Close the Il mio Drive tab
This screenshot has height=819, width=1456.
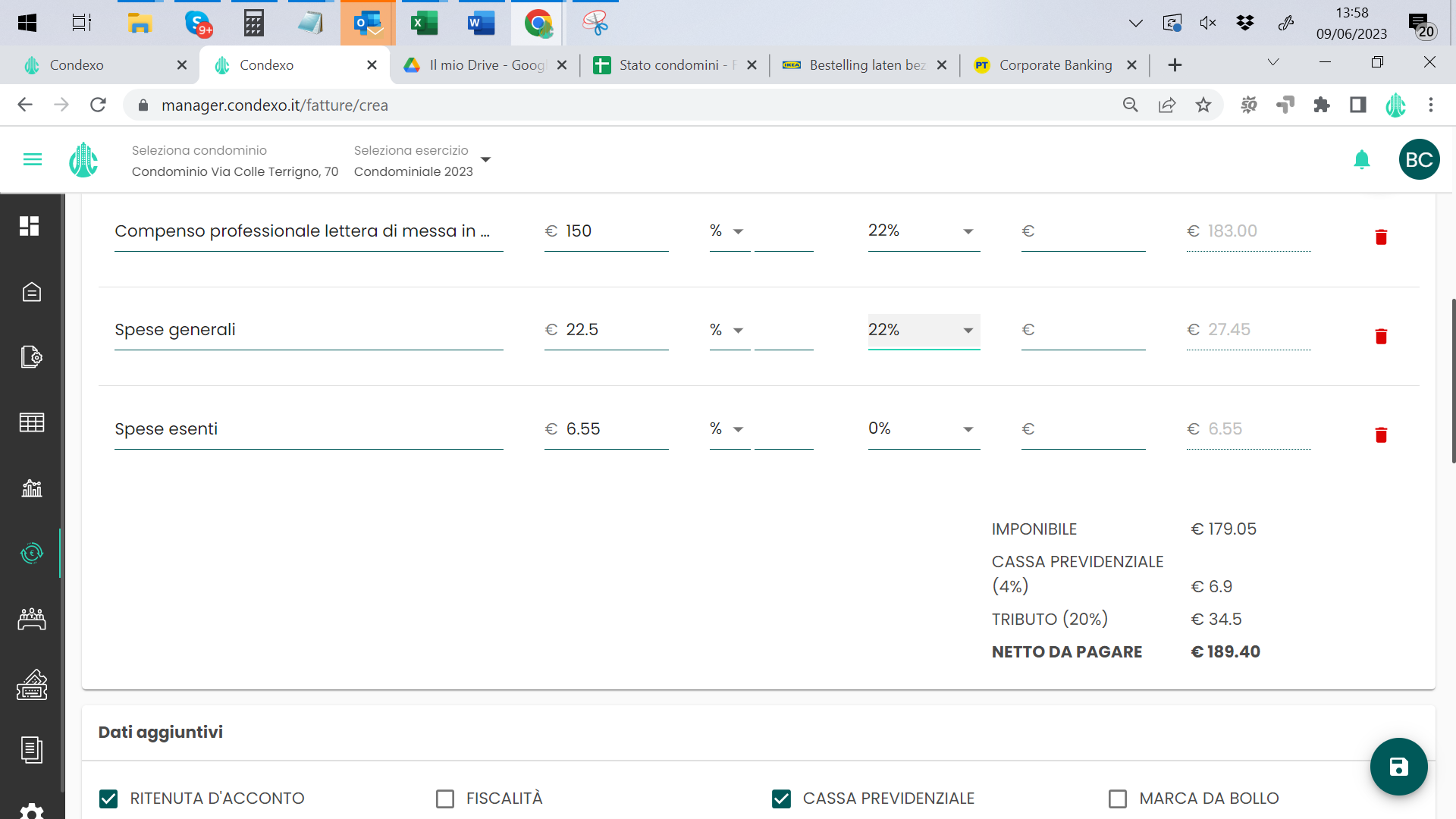coord(562,65)
